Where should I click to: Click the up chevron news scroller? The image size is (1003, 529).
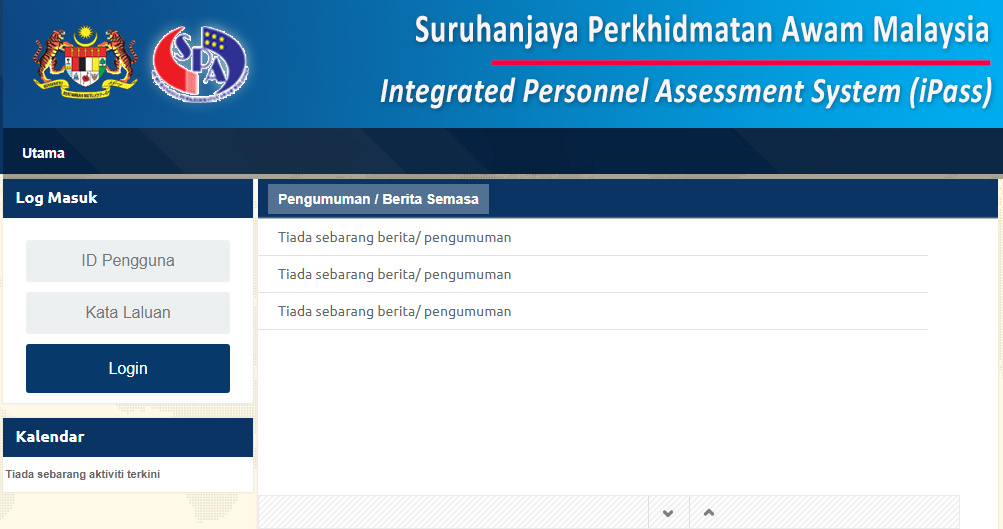709,512
